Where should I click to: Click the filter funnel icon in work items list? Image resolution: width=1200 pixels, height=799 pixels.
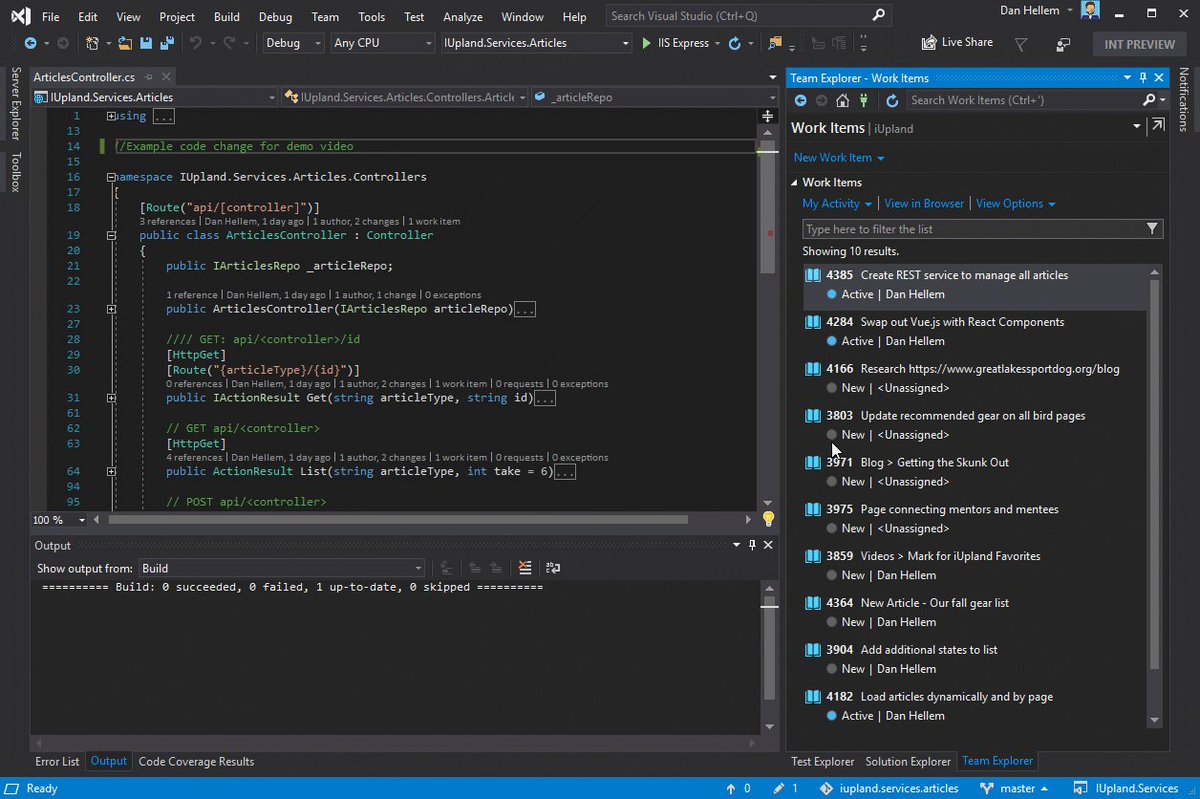pos(1153,229)
